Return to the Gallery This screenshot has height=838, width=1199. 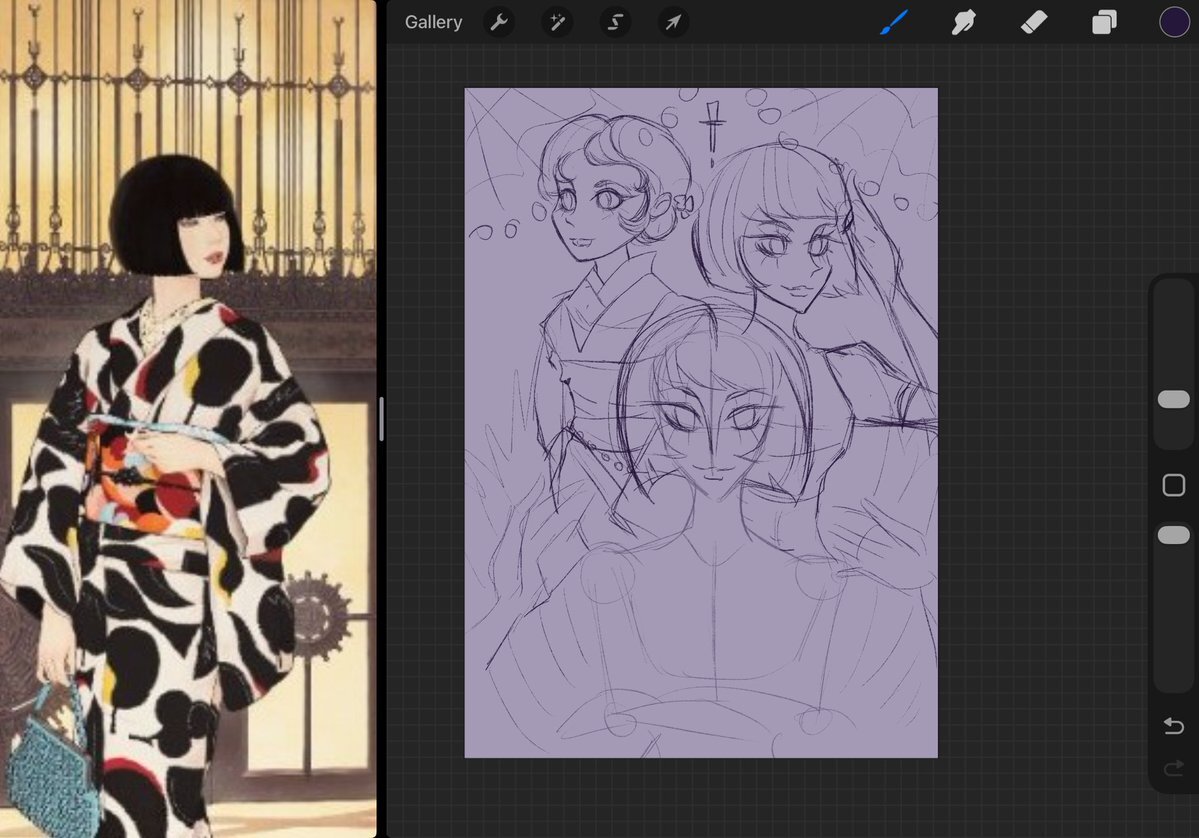coord(433,22)
